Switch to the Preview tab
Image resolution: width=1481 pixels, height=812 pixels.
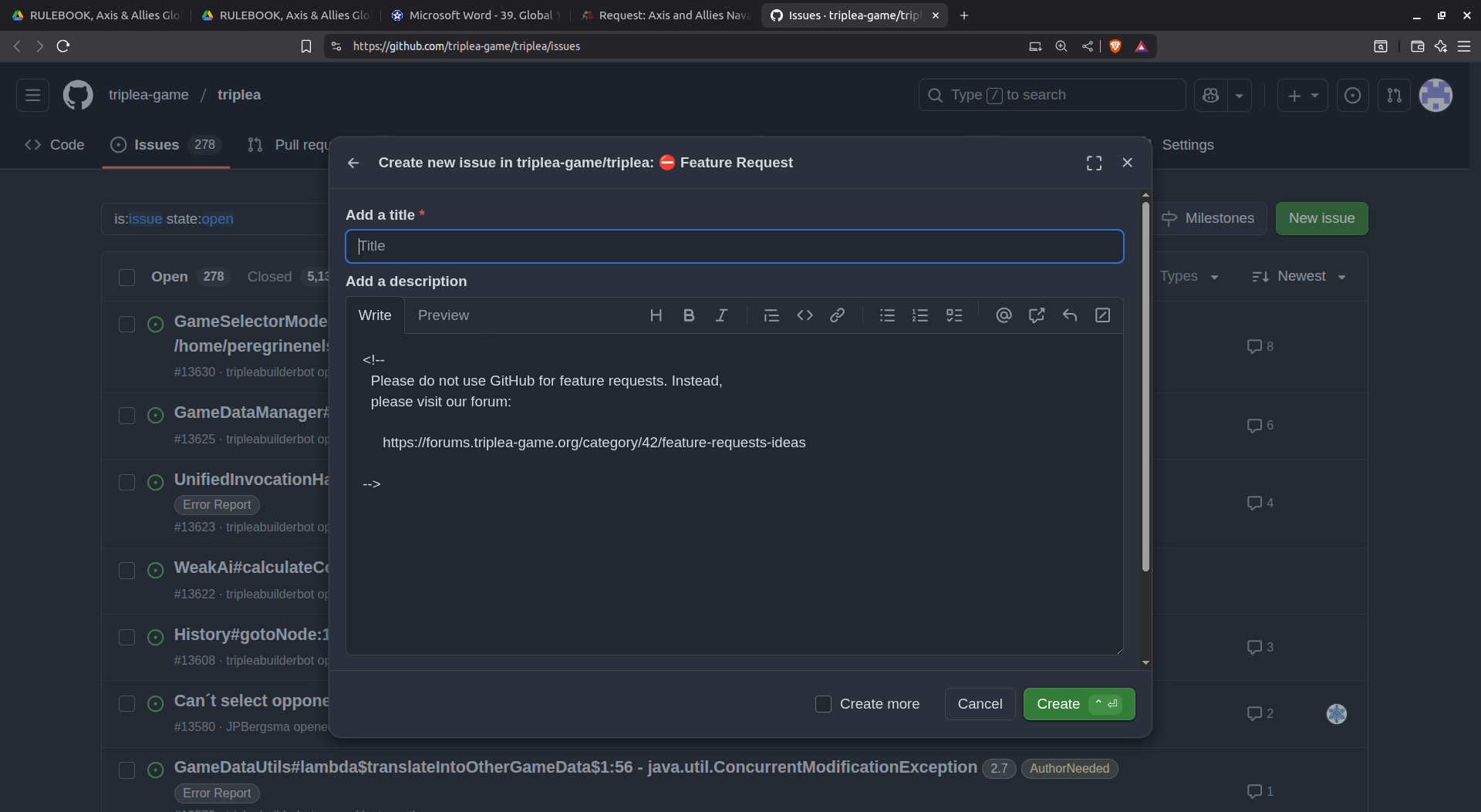(444, 315)
